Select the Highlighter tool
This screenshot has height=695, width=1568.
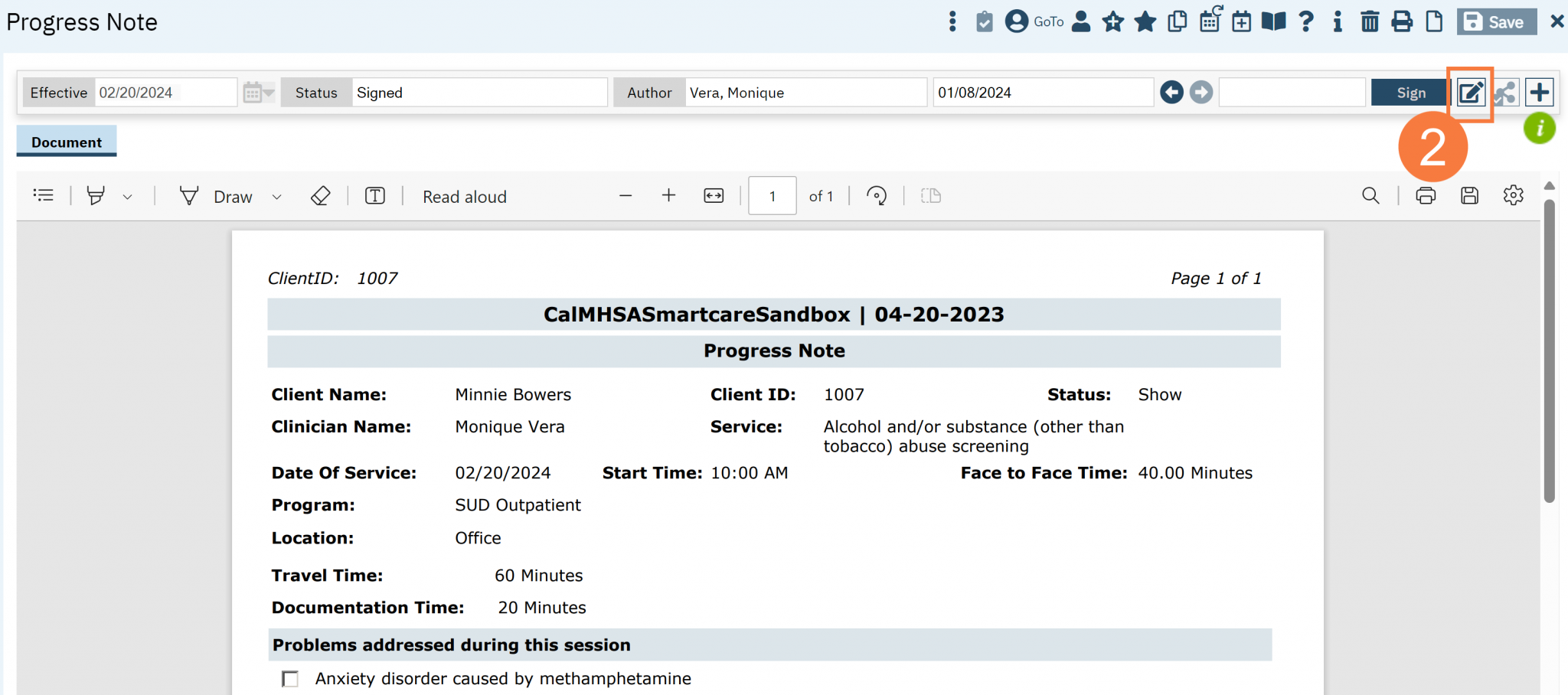95,195
